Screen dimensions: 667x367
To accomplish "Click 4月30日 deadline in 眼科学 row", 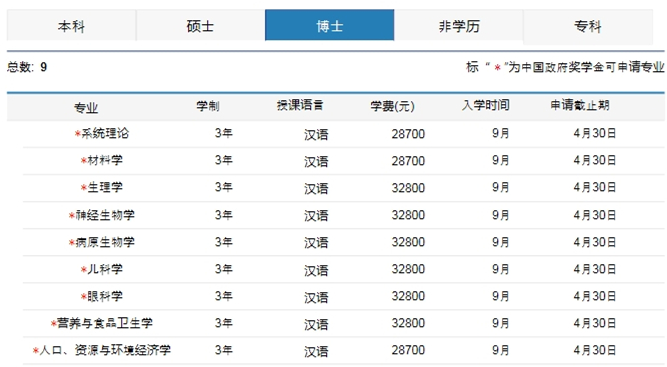I will click(595, 296).
